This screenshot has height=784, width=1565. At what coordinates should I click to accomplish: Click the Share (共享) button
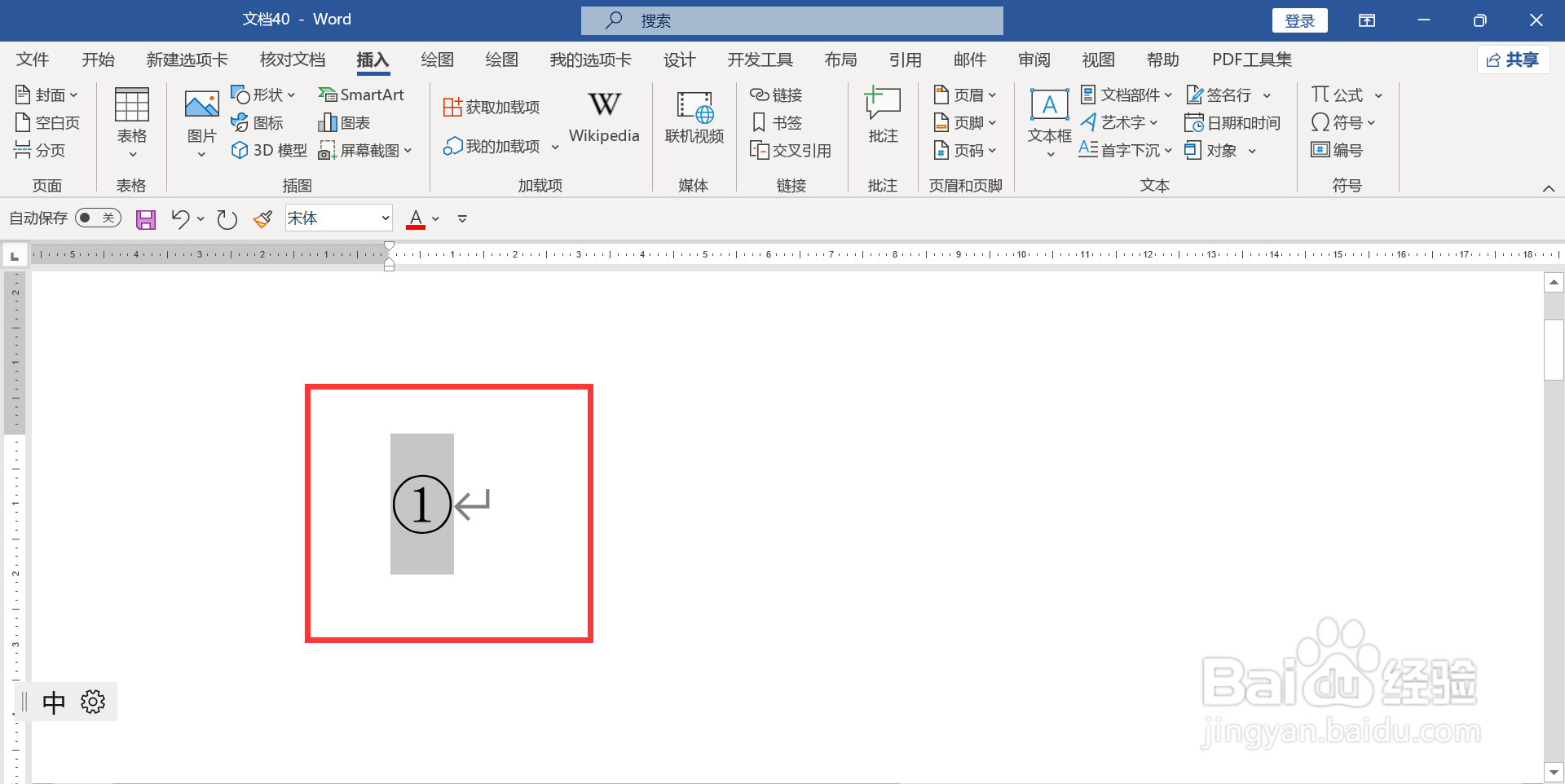1513,59
